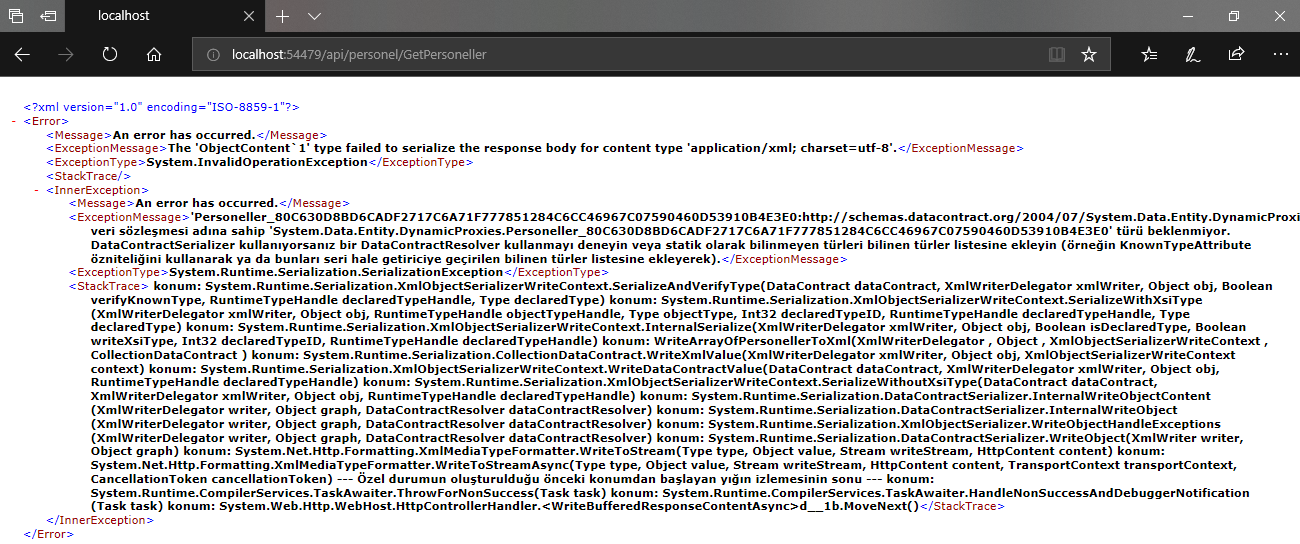The height and width of the screenshot is (544, 1300).
Task: Open a new tab with plus button
Action: coord(283,16)
